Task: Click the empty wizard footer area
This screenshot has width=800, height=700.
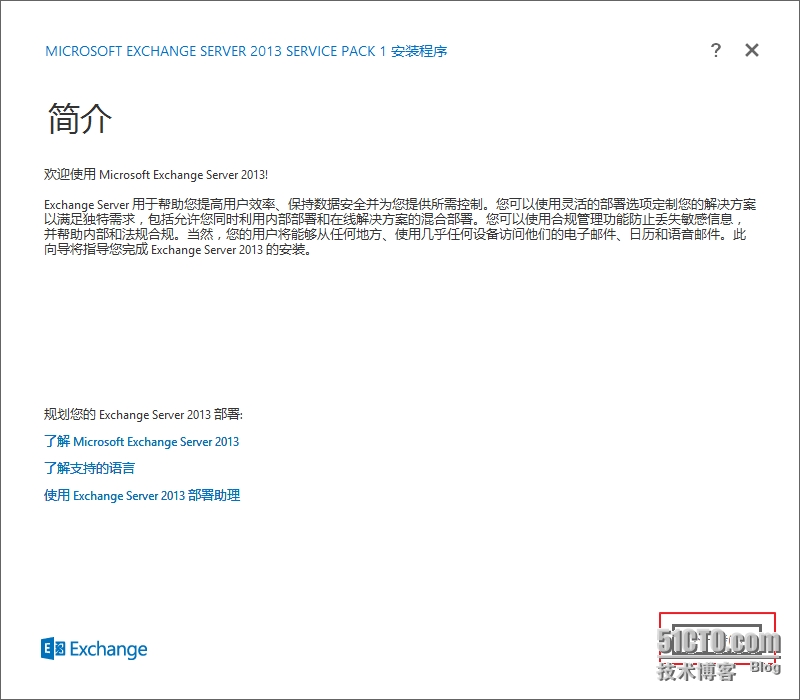Action: point(400,650)
